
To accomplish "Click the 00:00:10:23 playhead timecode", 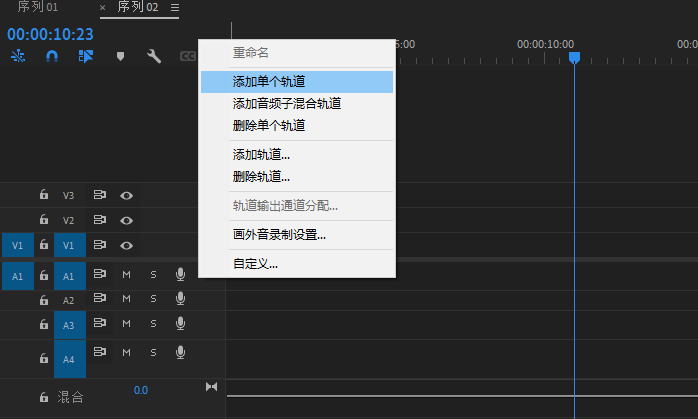I will click(50, 33).
